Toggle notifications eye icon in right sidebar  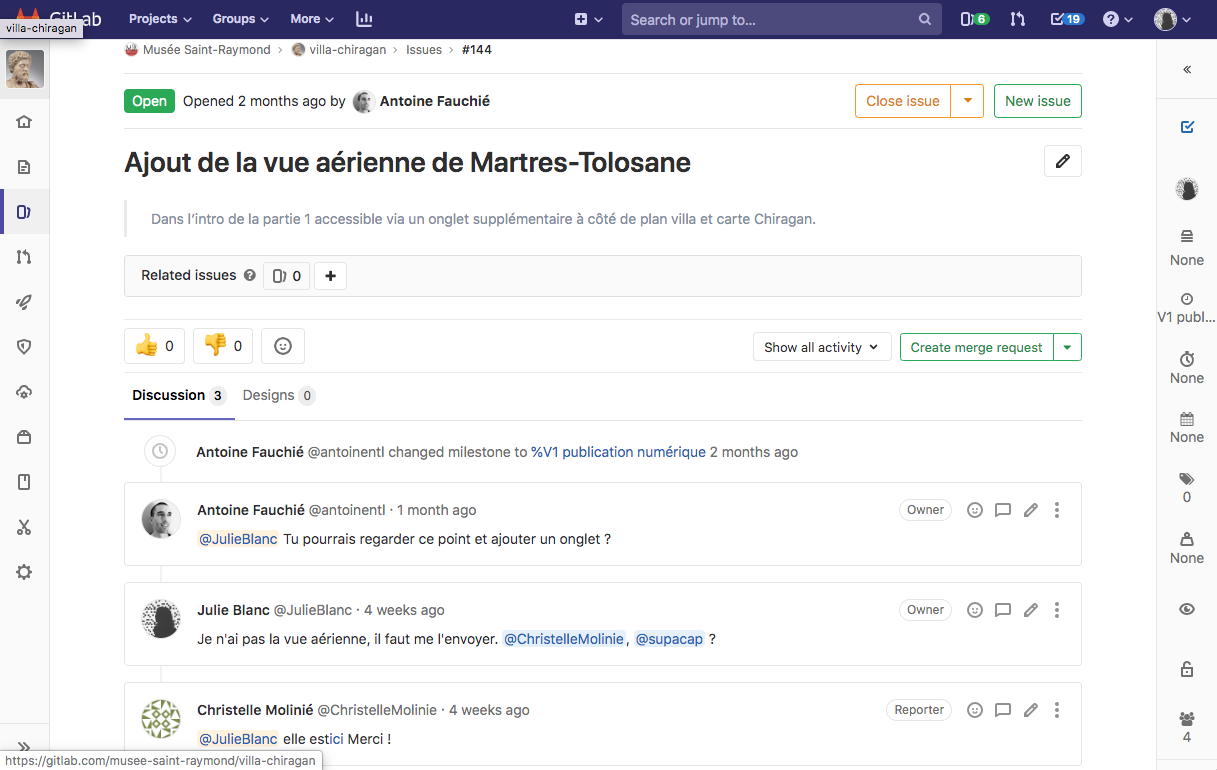pyautogui.click(x=1187, y=609)
